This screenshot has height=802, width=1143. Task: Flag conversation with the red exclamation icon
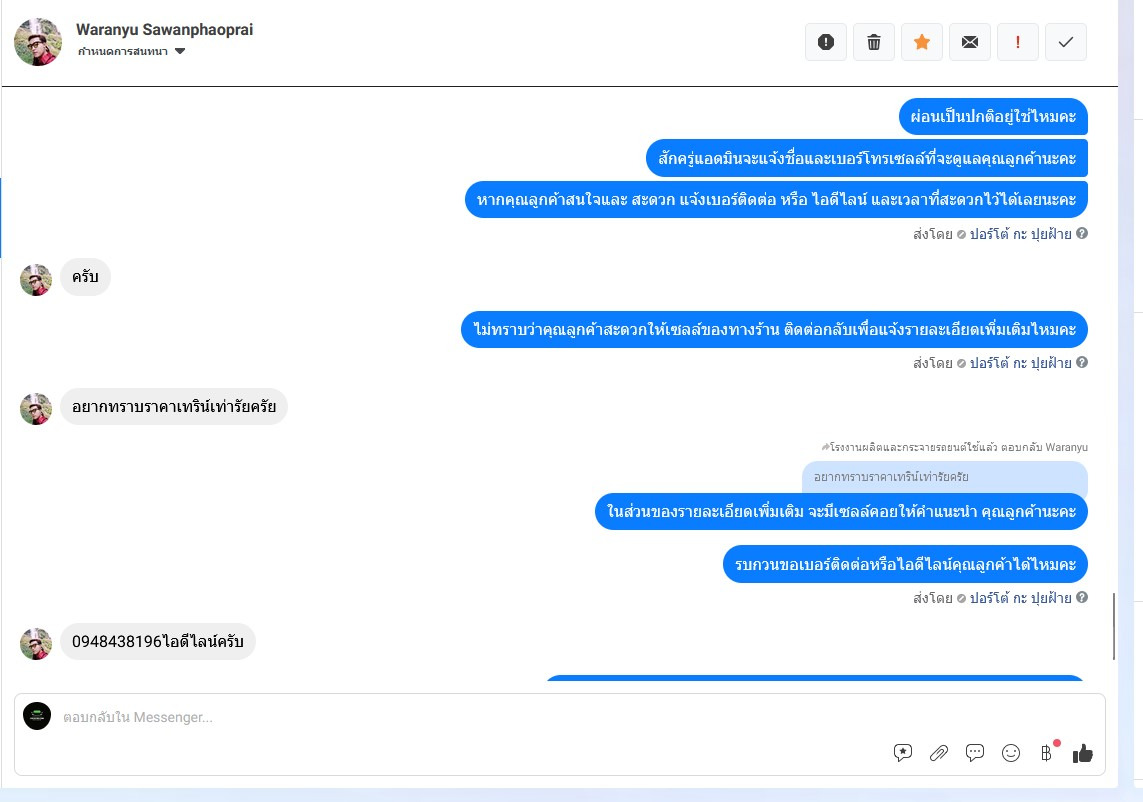click(x=1018, y=42)
